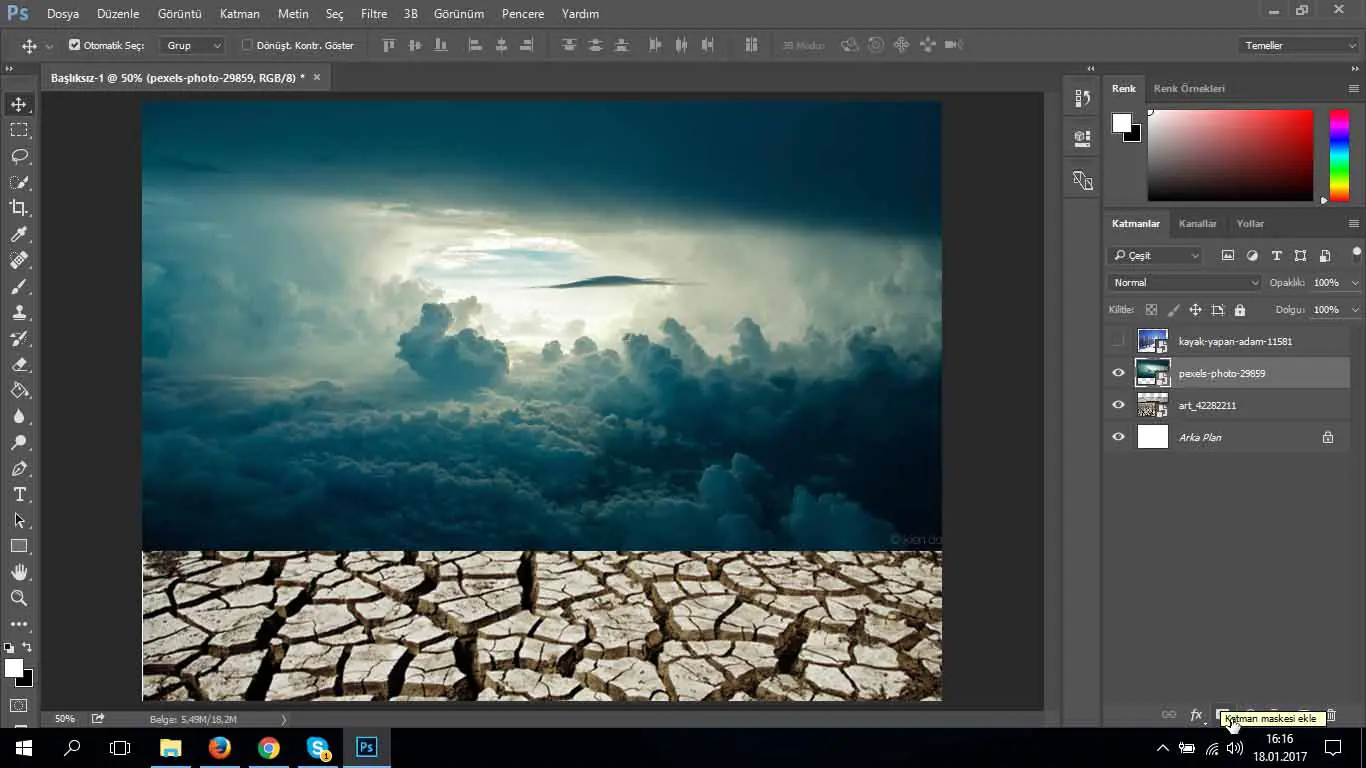Select the Lasso tool

tap(19, 156)
